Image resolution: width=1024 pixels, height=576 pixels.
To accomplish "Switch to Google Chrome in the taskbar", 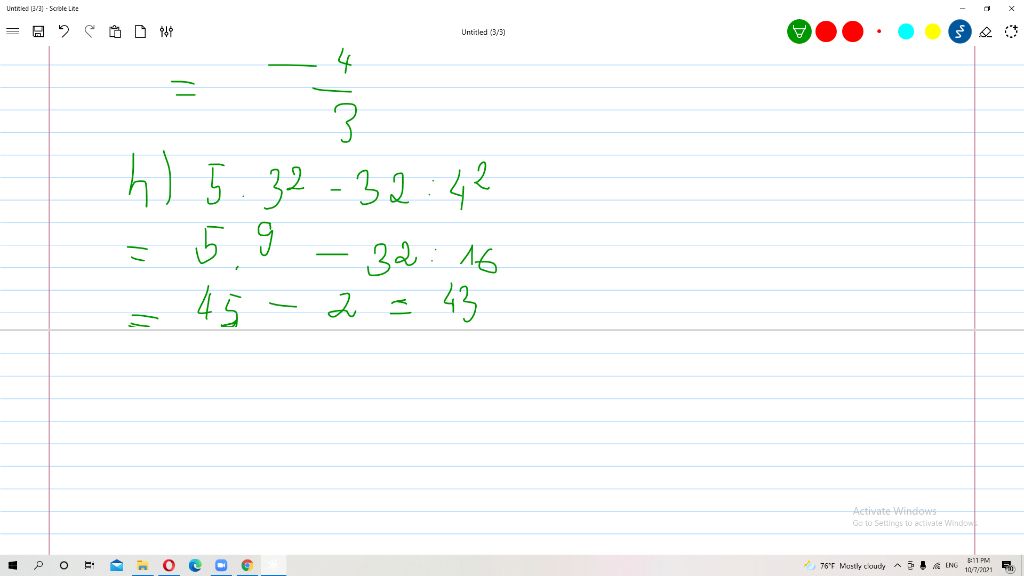I will click(x=247, y=566).
